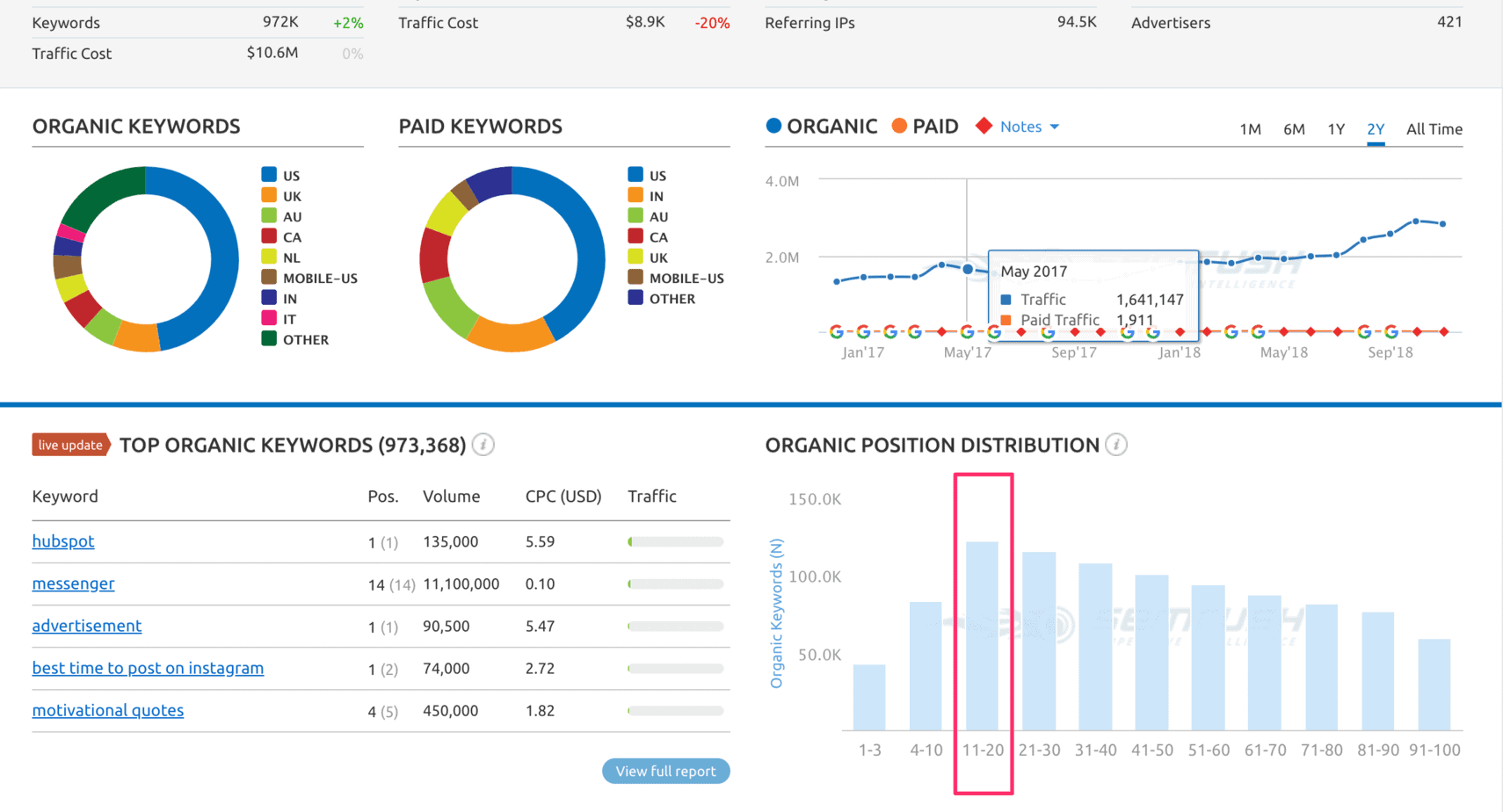Click the Referring IPs label

coord(810,23)
